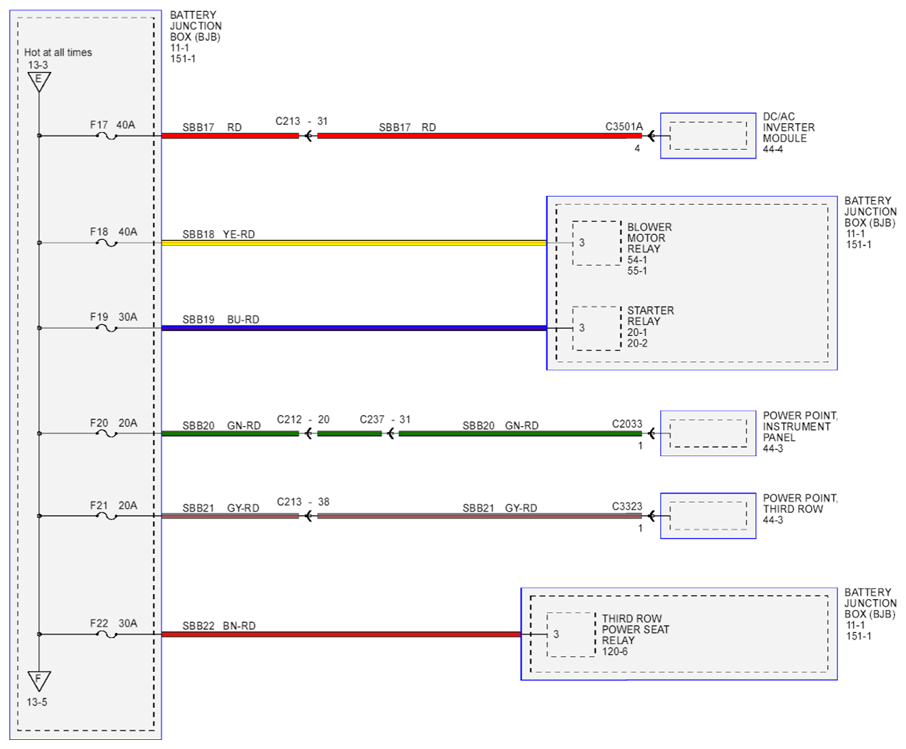The height and width of the screenshot is (749, 906).
Task: Click the 'C212 - 20' connector label
Action: click(303, 420)
